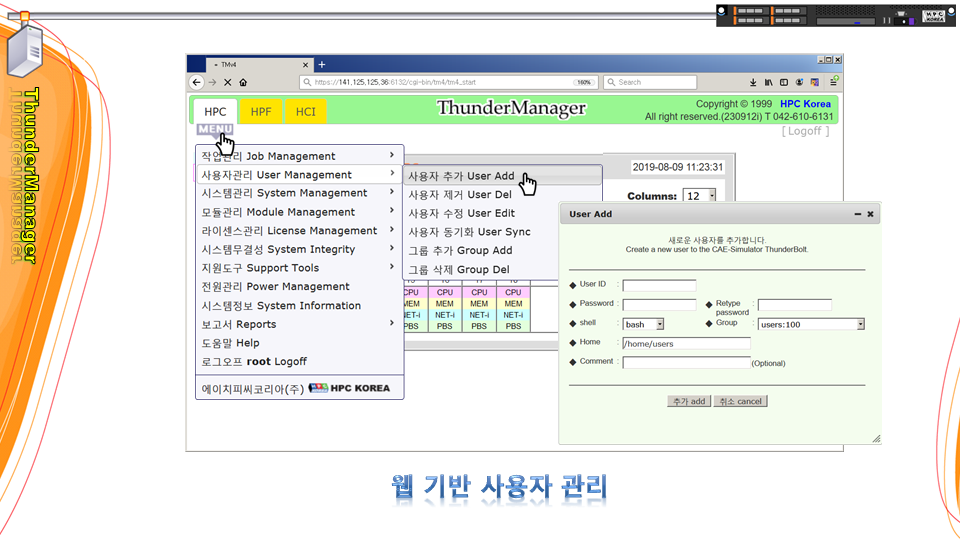
Task: Open Module Management menu entry
Action: point(299,212)
